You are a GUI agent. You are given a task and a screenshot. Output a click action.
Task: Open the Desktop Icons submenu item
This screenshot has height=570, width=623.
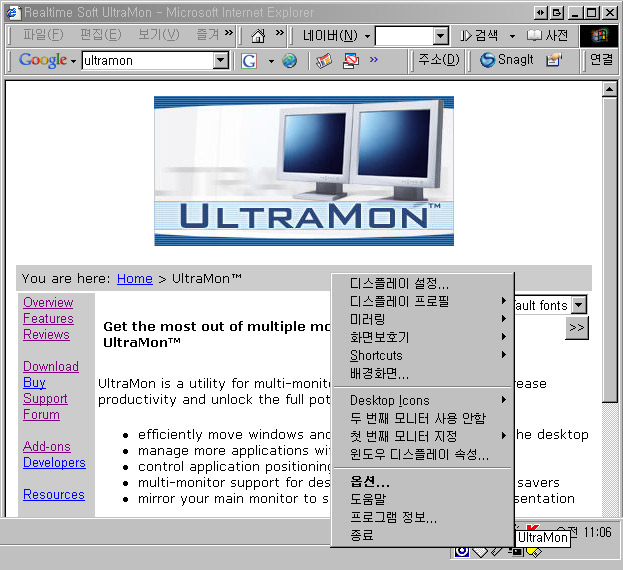[x=422, y=400]
